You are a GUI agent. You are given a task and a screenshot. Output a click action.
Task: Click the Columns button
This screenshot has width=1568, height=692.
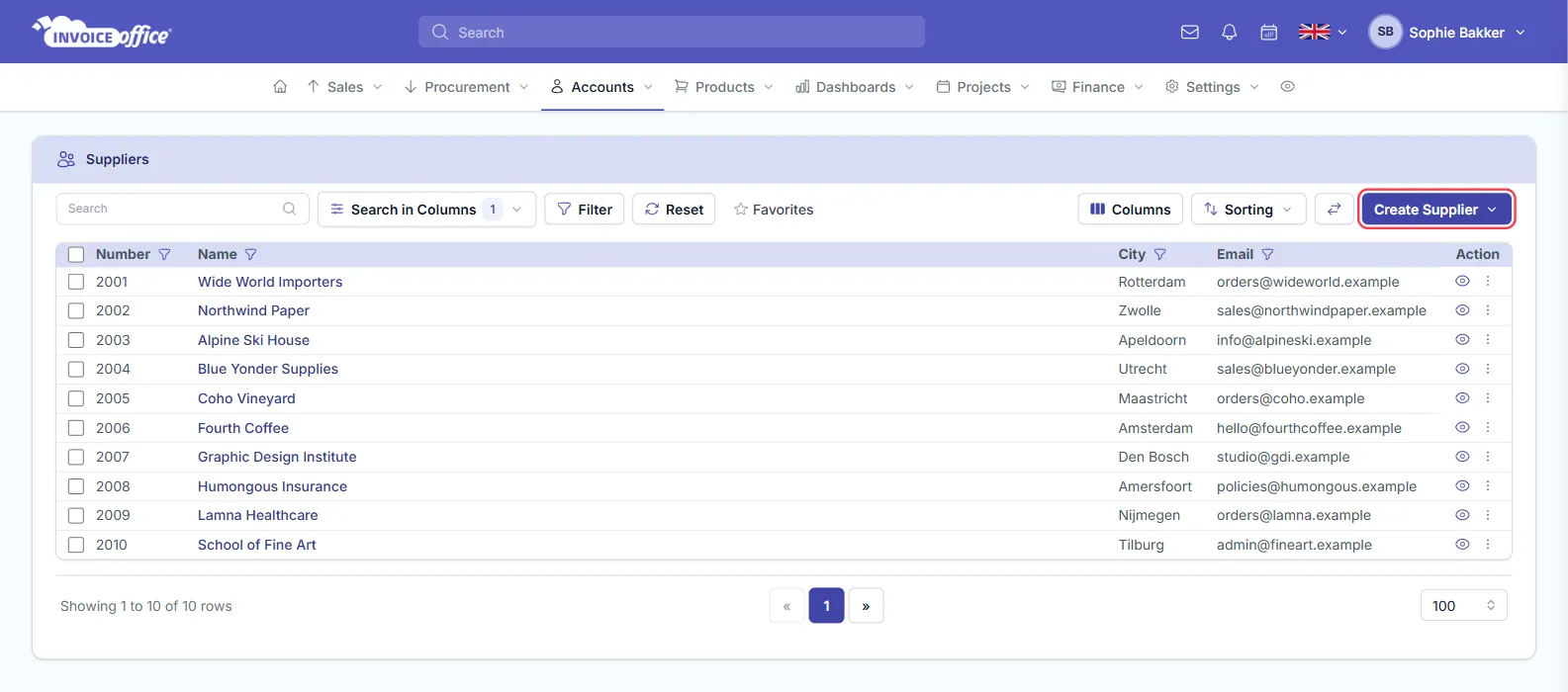click(x=1130, y=210)
